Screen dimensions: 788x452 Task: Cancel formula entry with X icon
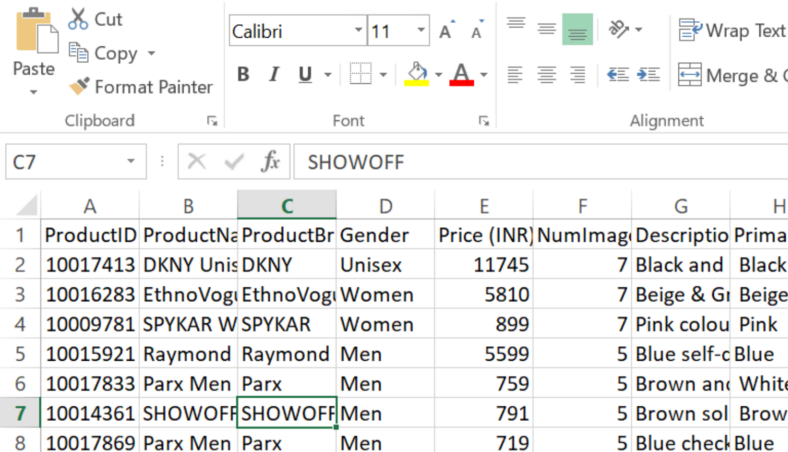tap(196, 162)
